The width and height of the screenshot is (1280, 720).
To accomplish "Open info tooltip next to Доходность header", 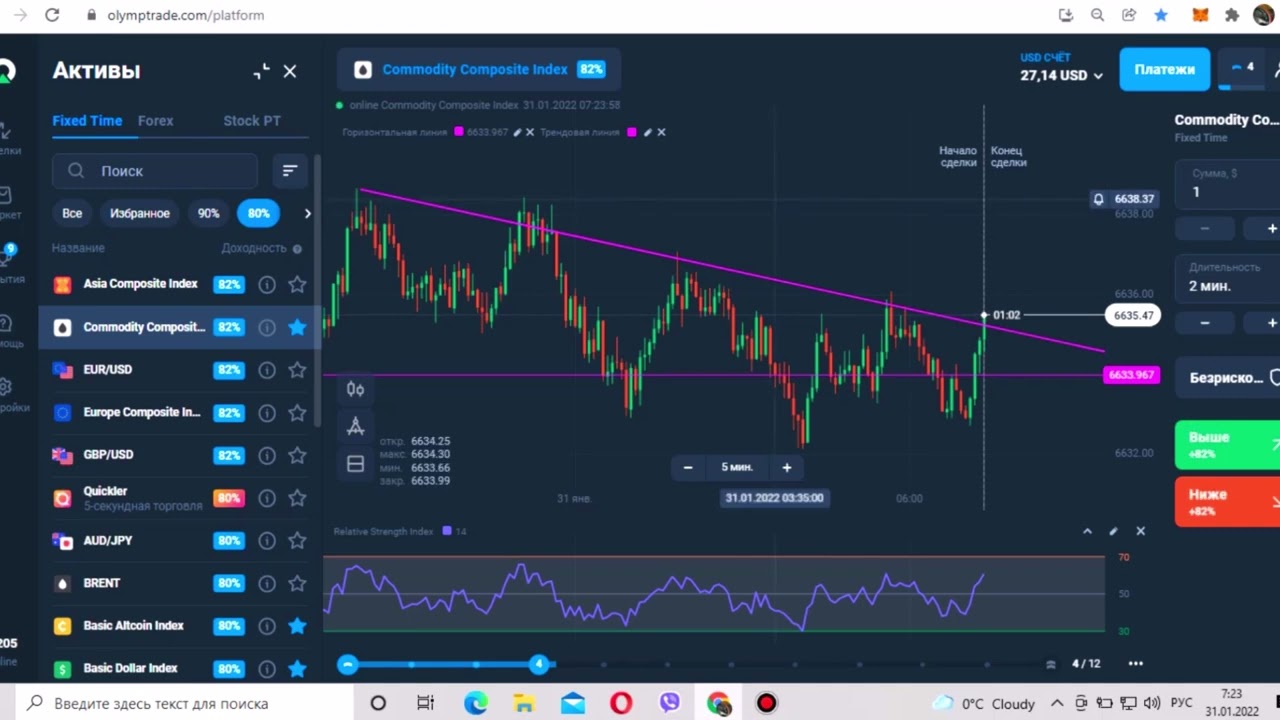I will click(297, 248).
